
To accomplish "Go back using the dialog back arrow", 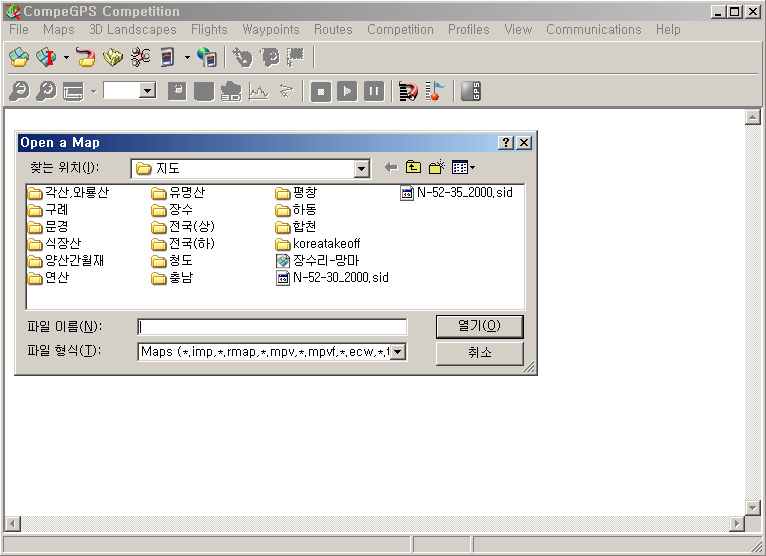I will 391,168.
